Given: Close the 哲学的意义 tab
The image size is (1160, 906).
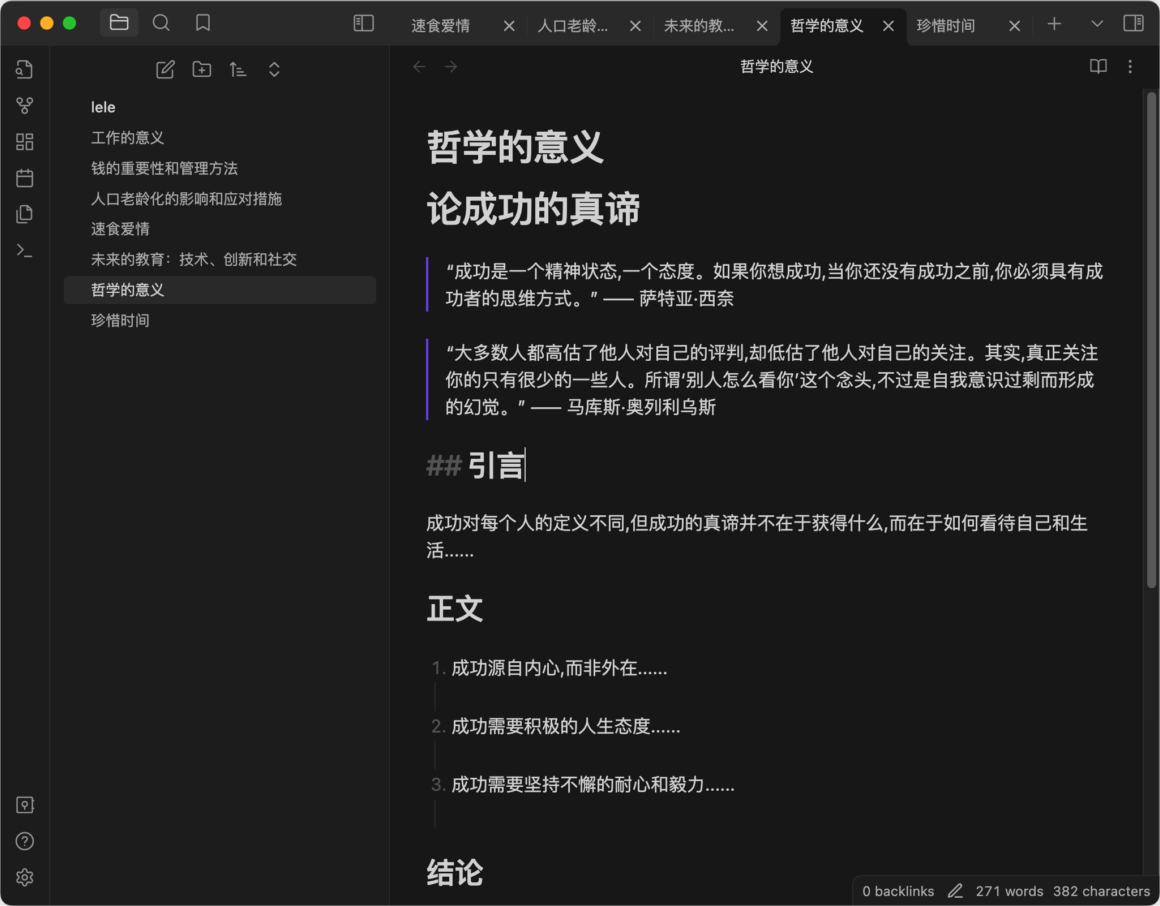Looking at the screenshot, I should pyautogui.click(x=888, y=26).
